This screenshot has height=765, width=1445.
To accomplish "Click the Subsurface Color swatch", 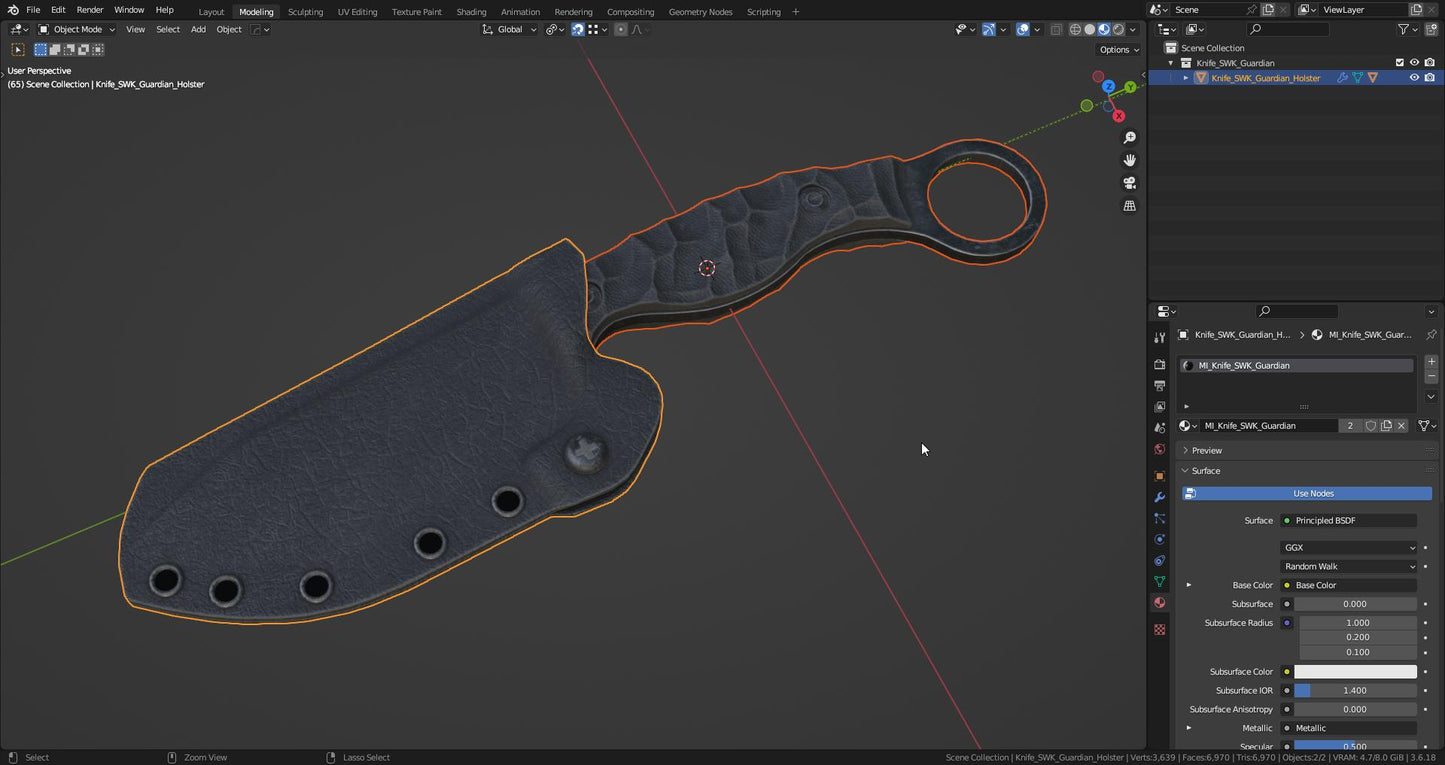I will click(x=1357, y=671).
